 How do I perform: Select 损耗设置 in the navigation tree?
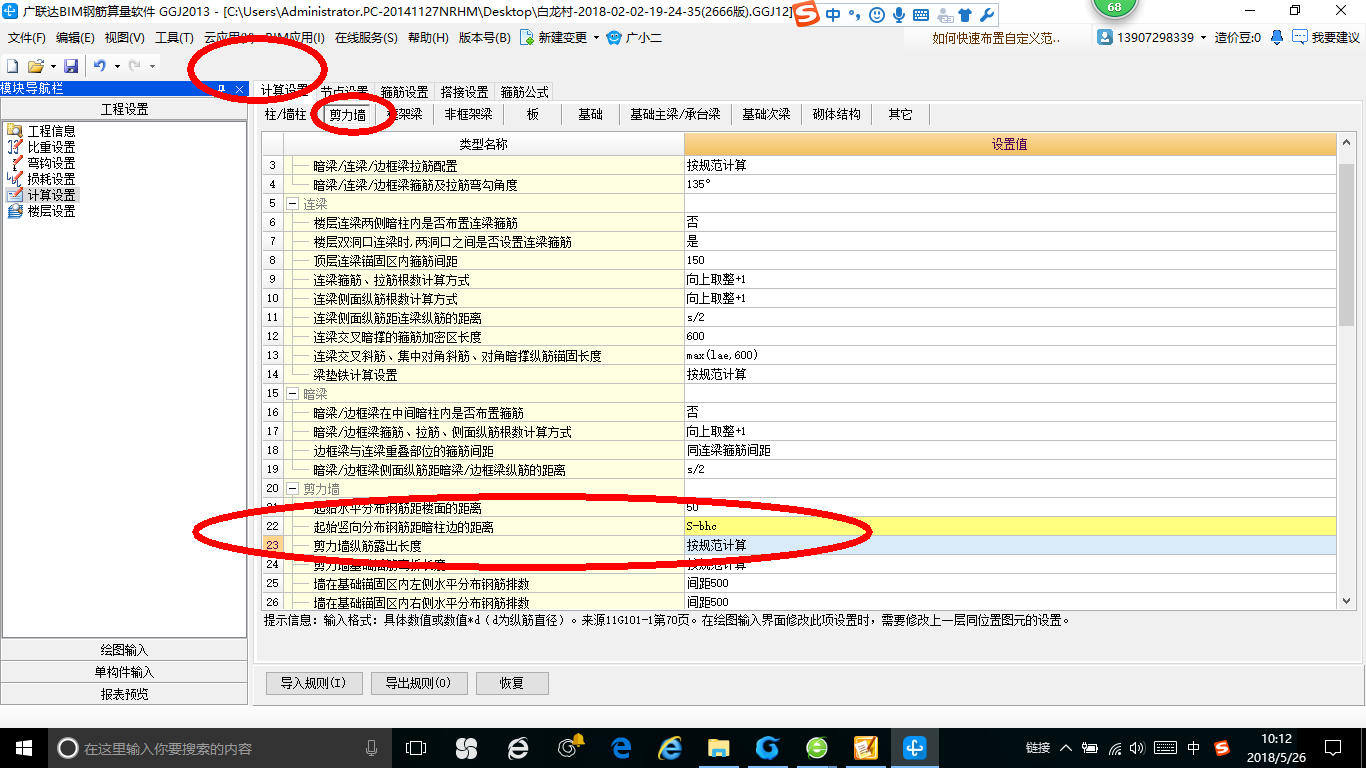pyautogui.click(x=51, y=179)
